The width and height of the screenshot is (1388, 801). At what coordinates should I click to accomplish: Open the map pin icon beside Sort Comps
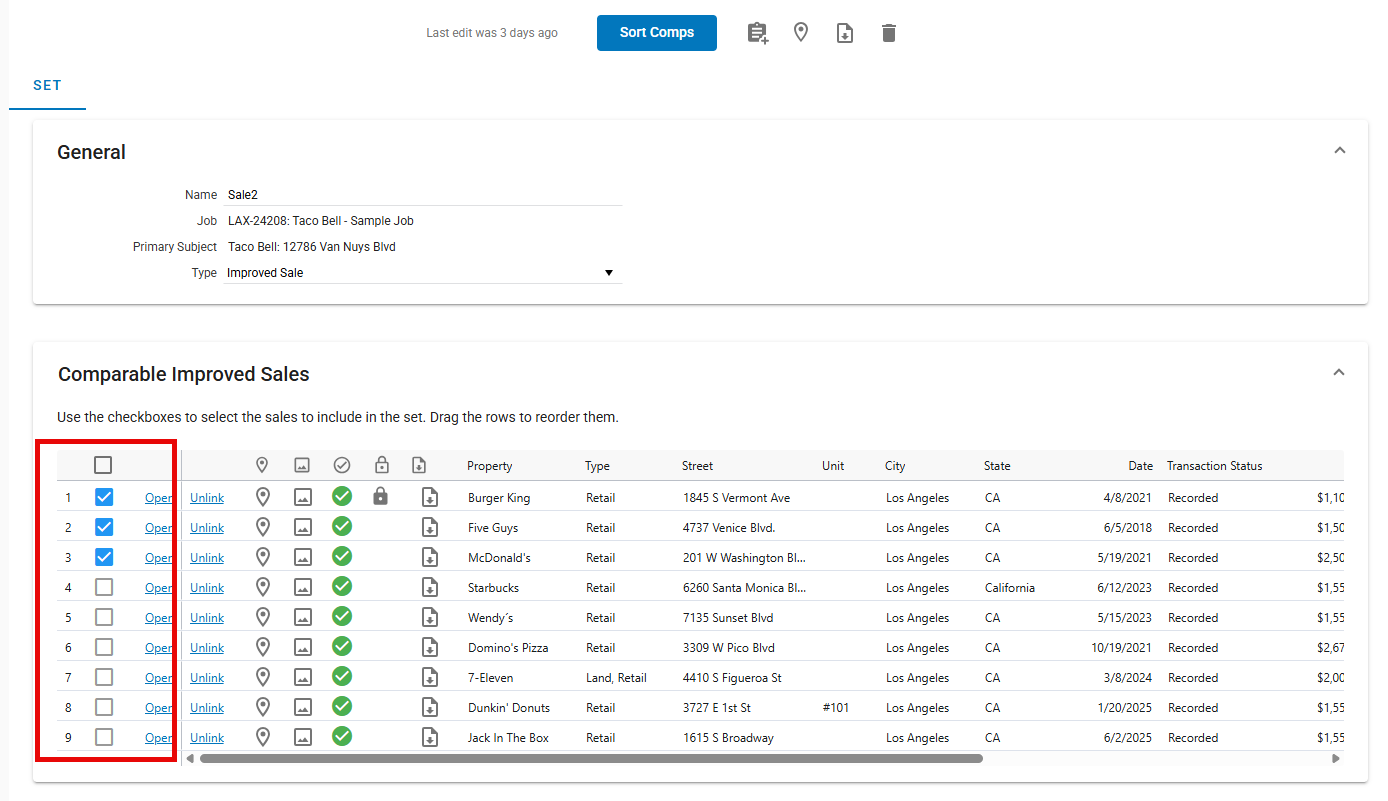801,33
